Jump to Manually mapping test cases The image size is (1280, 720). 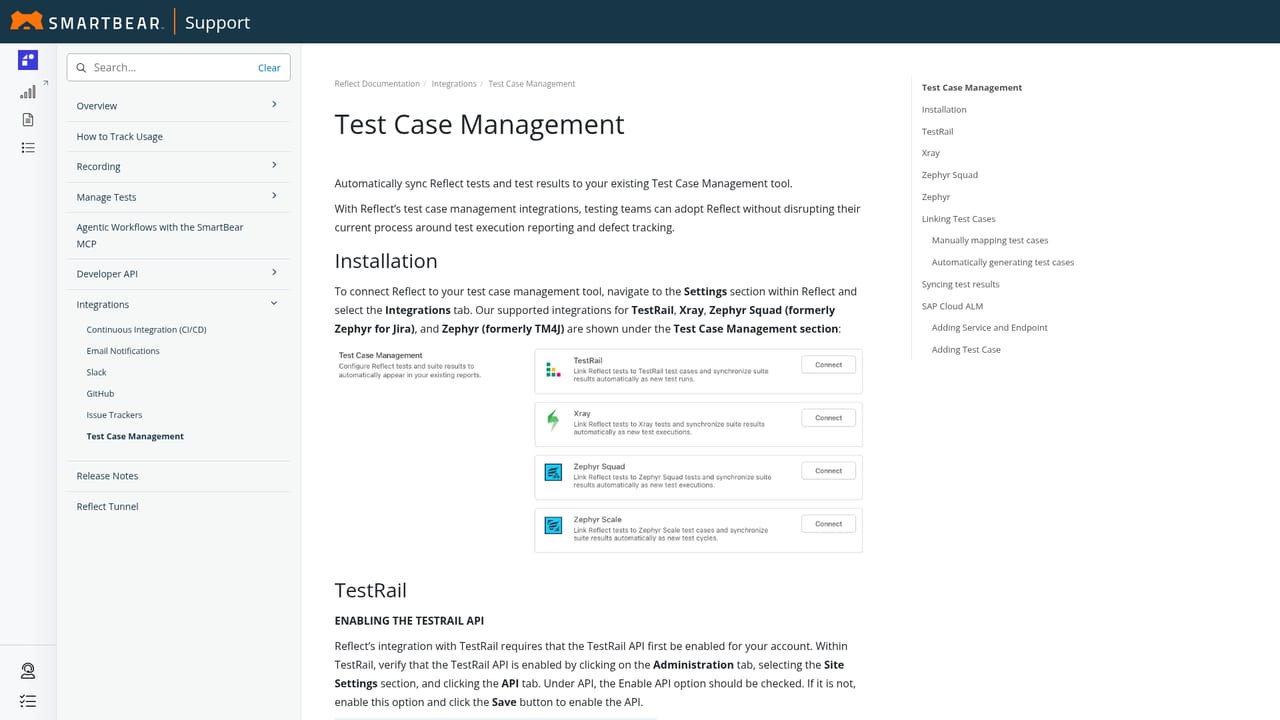(990, 241)
